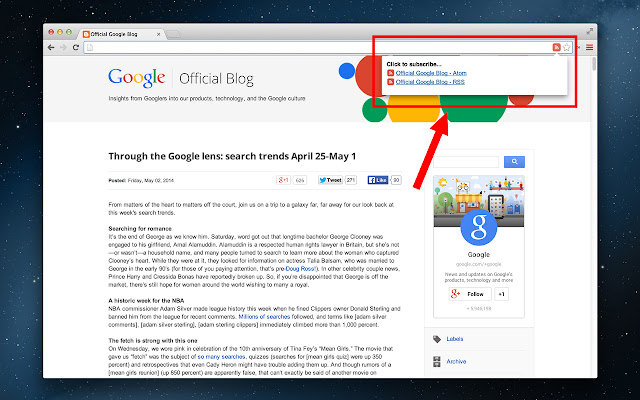Image resolution: width=640 pixels, height=400 pixels.
Task: Click the Google name under the avatar
Action: point(479,255)
